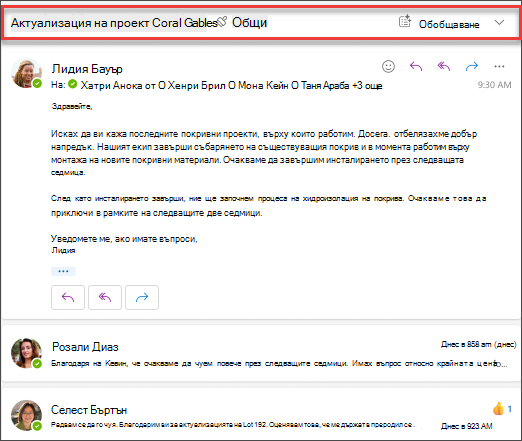Click recipient Мона Кейн
The height and width of the screenshot is (441, 522).
point(263,85)
